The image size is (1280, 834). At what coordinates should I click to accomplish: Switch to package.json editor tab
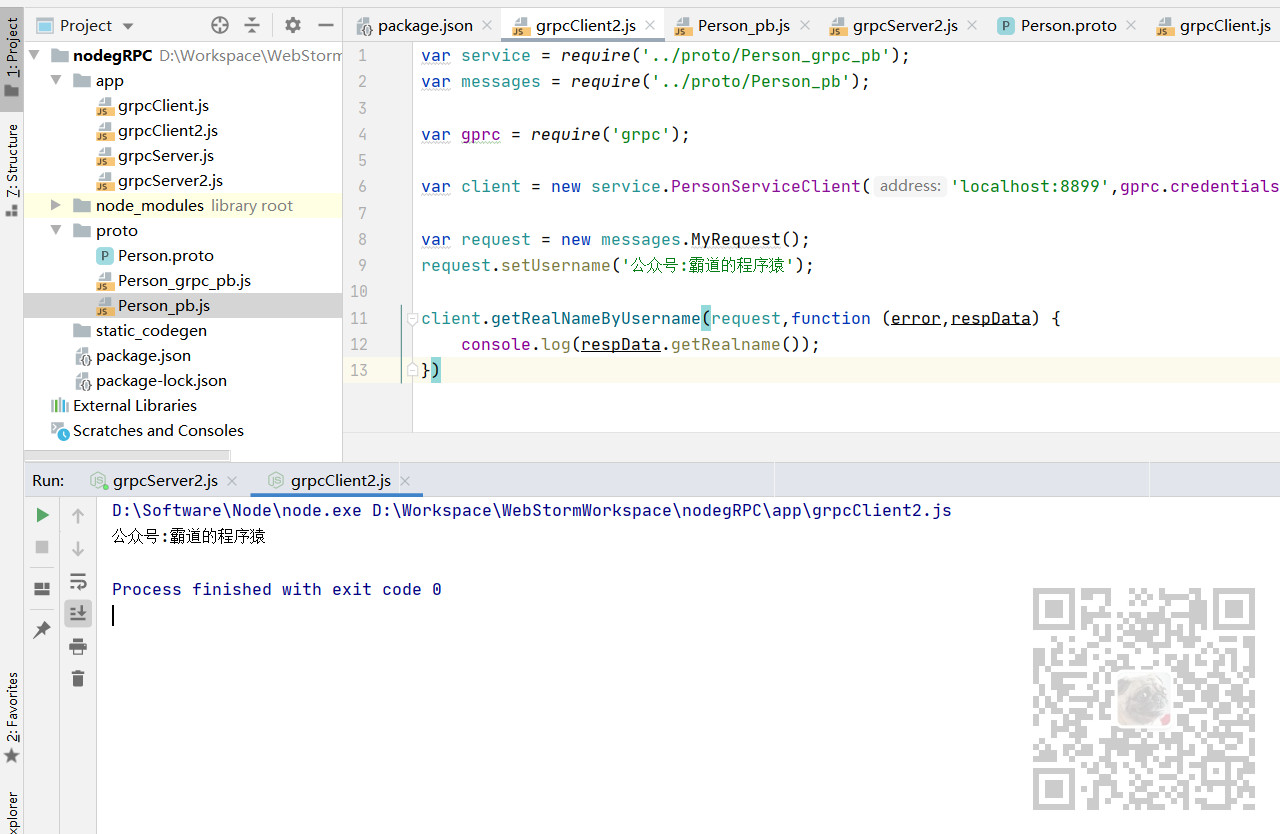pos(424,25)
